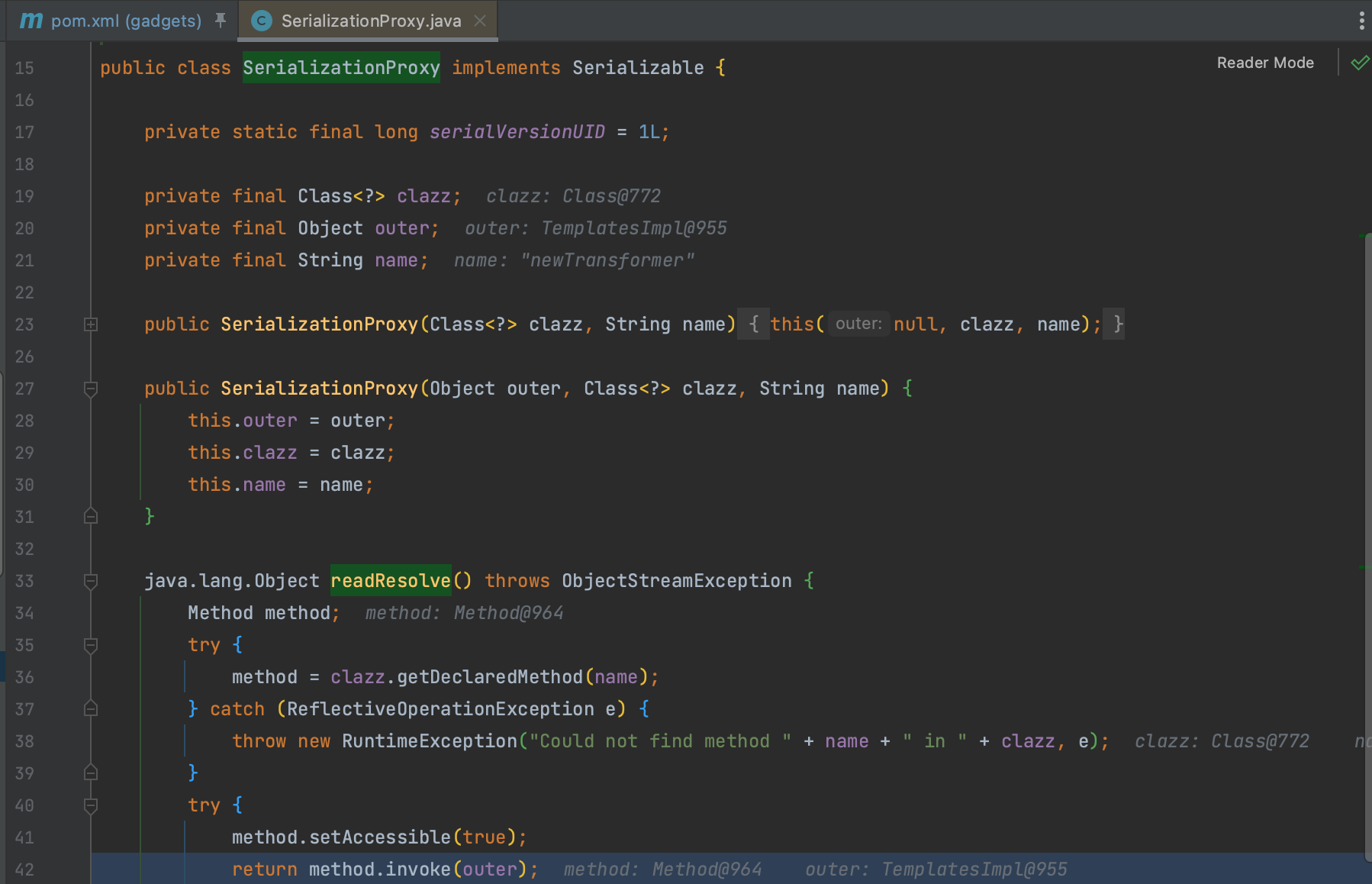Click inlay value 'outer: TemplatesImpl@955' on line 20
The image size is (1372, 884).
click(x=595, y=228)
